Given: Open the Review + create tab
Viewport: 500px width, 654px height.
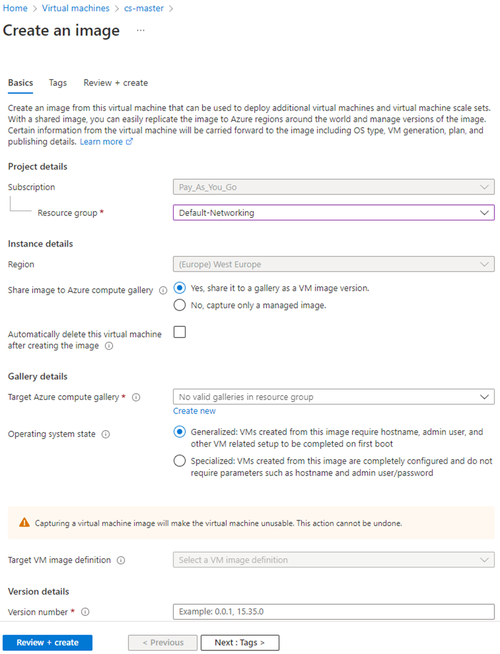Looking at the screenshot, I should point(116,83).
